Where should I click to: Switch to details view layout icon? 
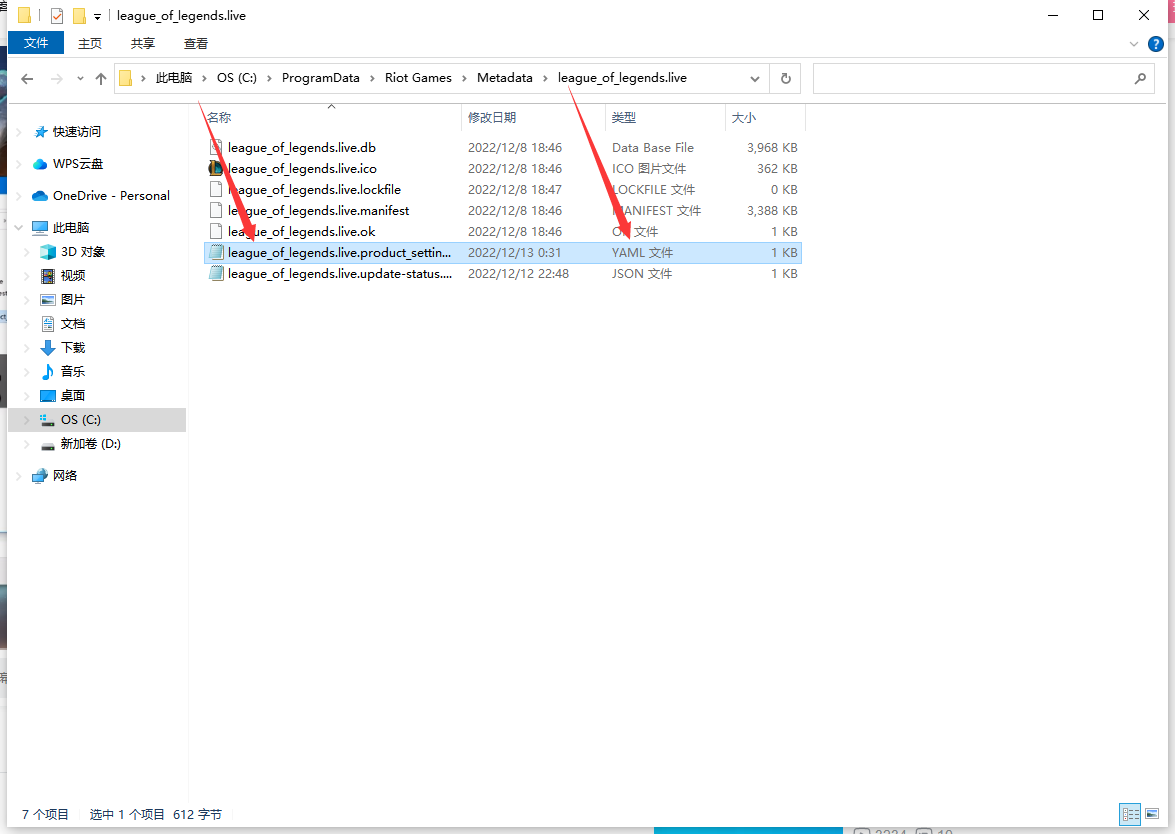pos(1130,814)
